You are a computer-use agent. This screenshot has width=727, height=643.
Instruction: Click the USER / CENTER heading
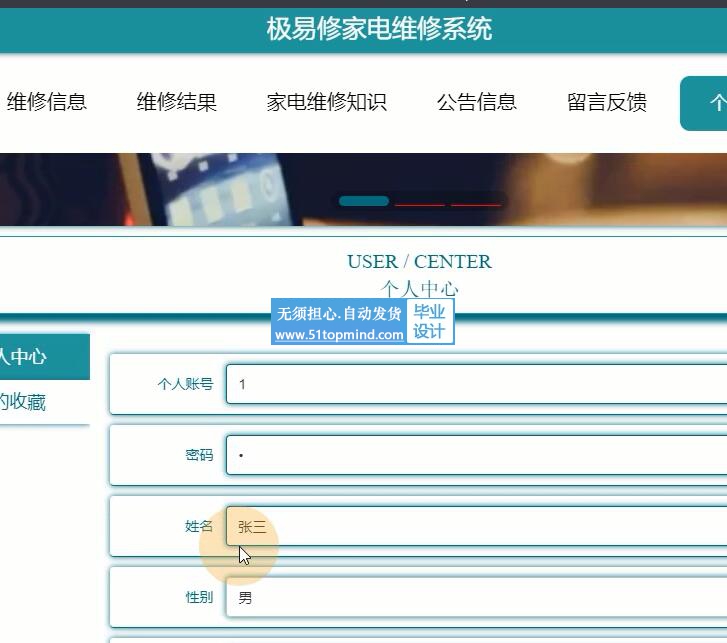point(419,262)
